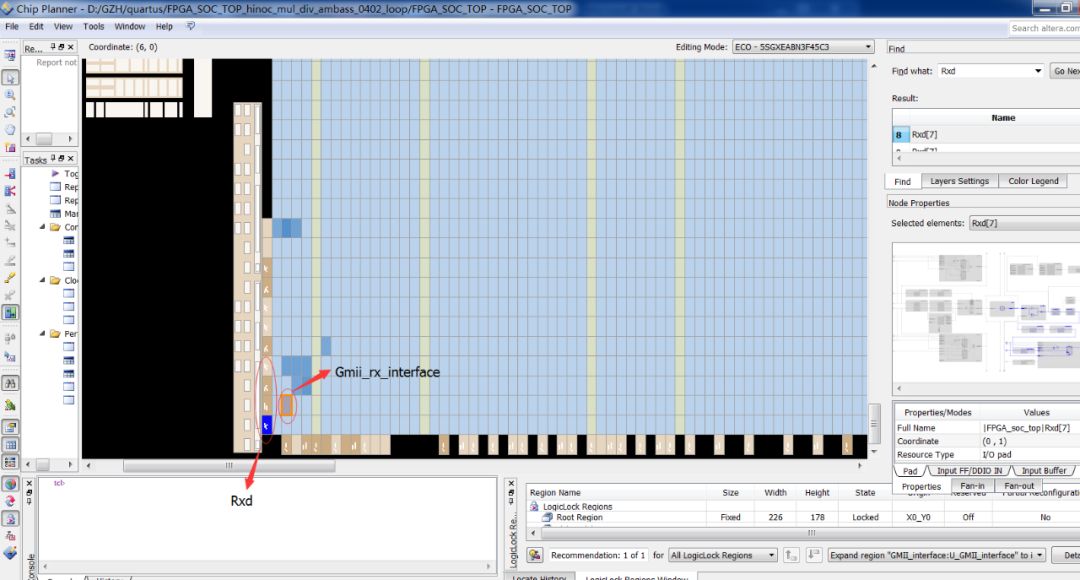Click the next recommendation arrow button

click(813, 555)
